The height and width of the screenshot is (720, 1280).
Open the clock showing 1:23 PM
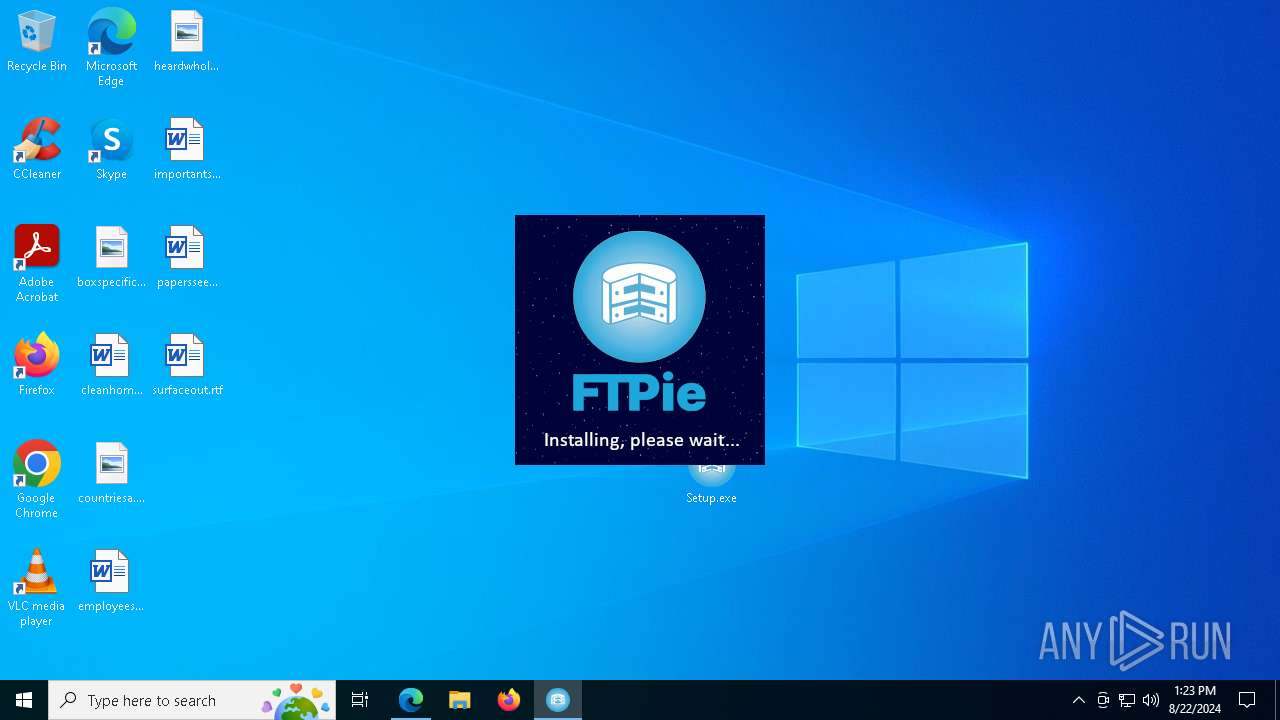(x=1195, y=700)
